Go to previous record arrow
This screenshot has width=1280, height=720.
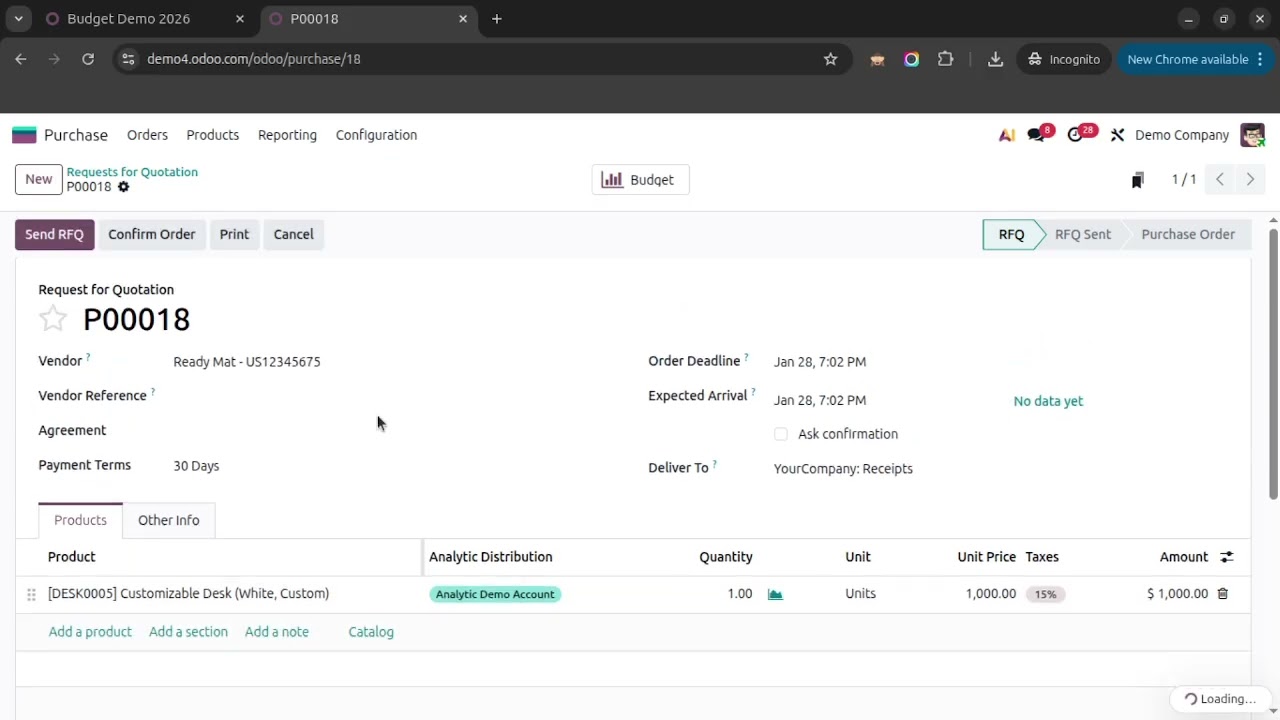(1220, 180)
